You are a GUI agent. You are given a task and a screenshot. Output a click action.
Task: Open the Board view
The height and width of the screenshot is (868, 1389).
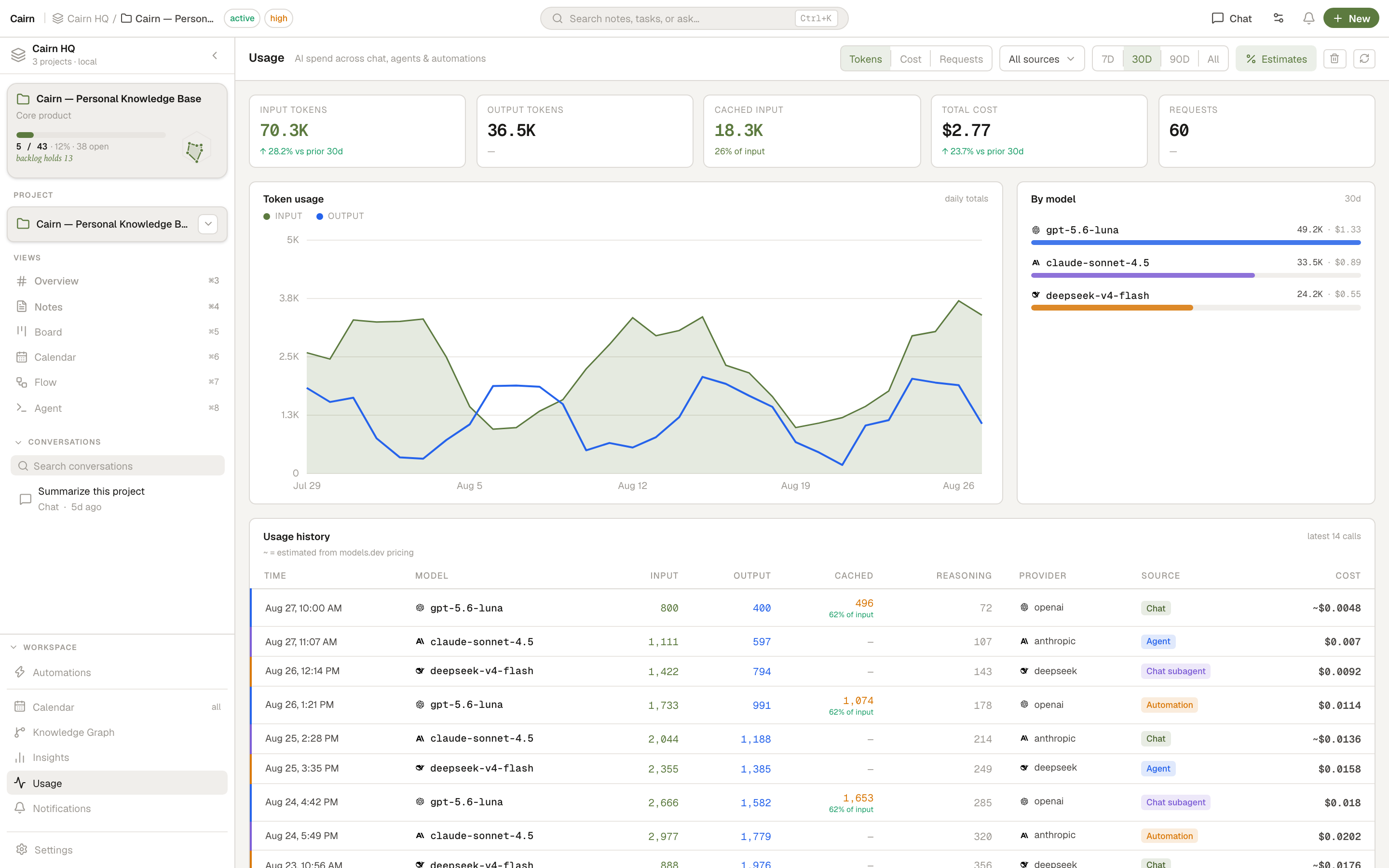tap(117, 332)
